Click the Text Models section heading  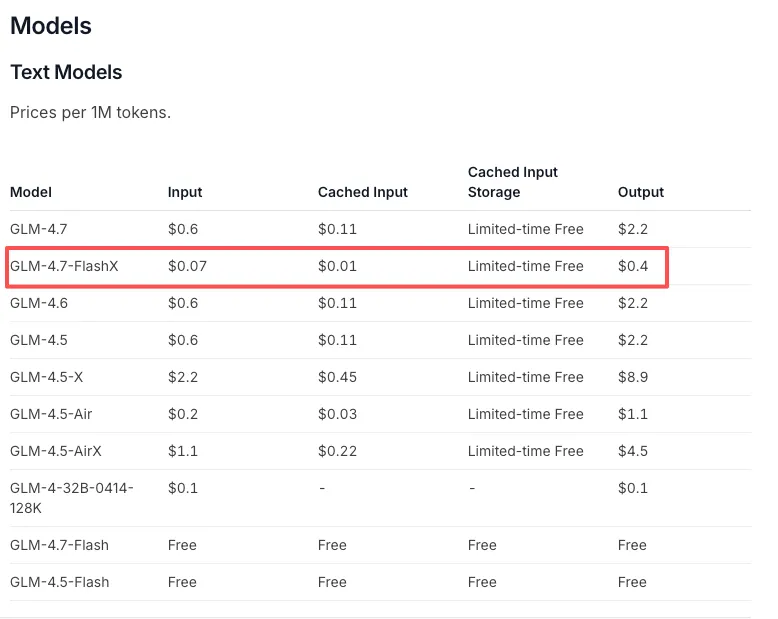tap(66, 72)
